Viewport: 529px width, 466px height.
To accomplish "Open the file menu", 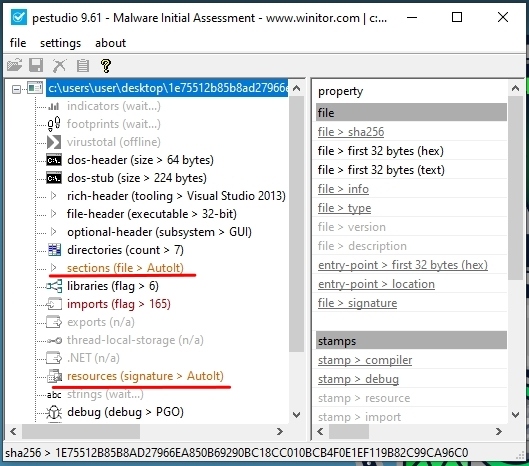I will click(x=18, y=43).
